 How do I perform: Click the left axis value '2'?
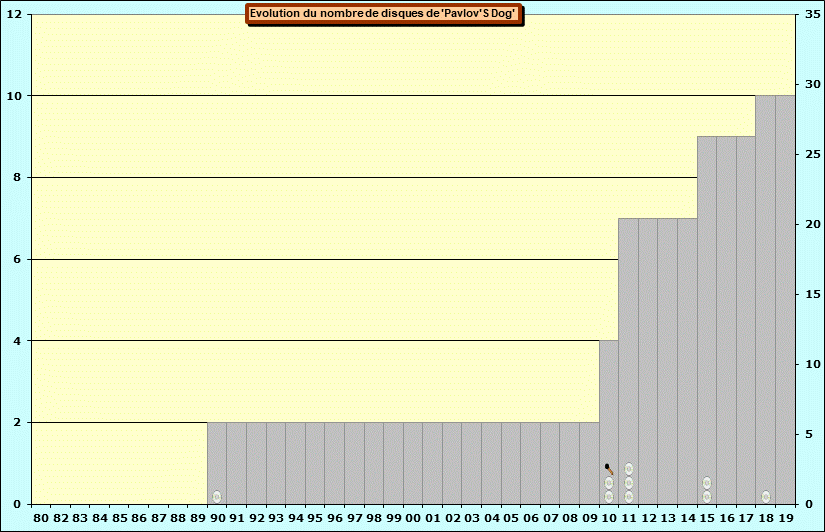pyautogui.click(x=17, y=422)
